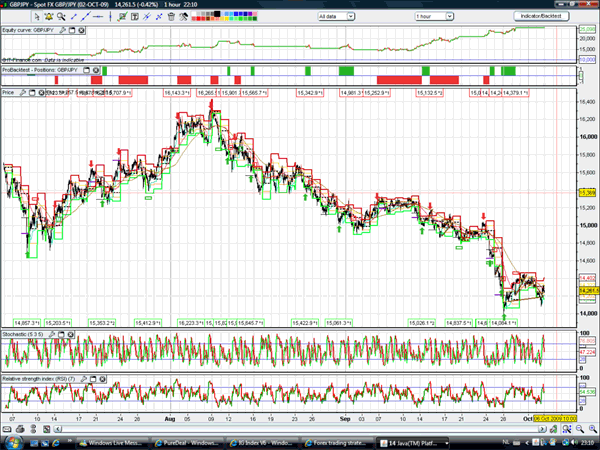The image size is (600, 450).
Task: Click the scrollbar left arrow
Action: tap(58, 429)
